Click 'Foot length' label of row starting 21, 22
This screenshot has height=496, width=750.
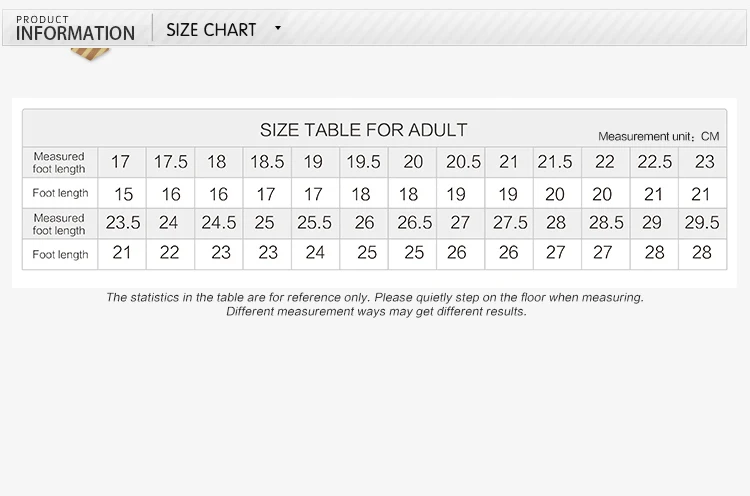tap(60, 254)
